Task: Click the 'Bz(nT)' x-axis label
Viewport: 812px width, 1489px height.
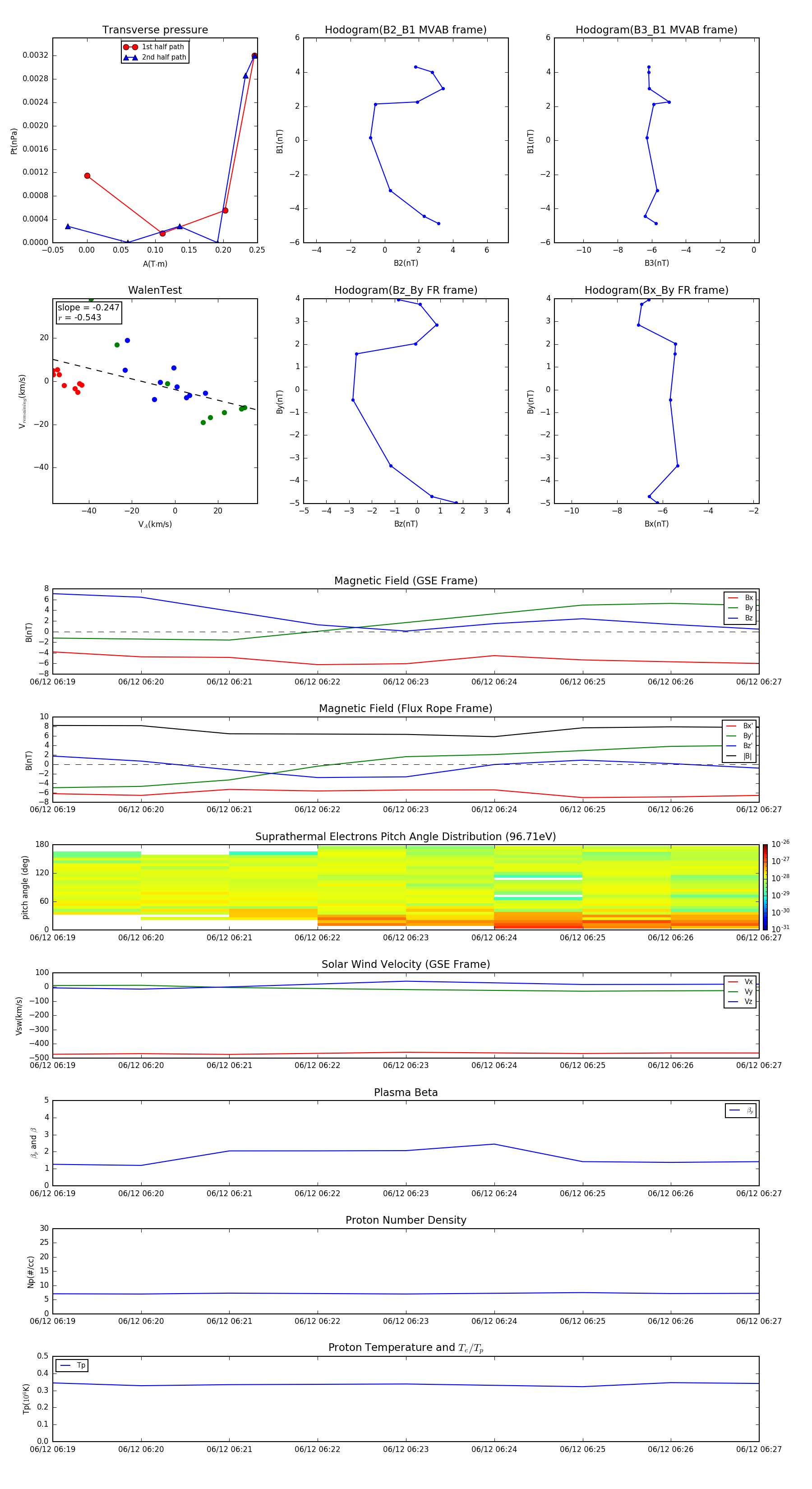Action: pos(406,524)
